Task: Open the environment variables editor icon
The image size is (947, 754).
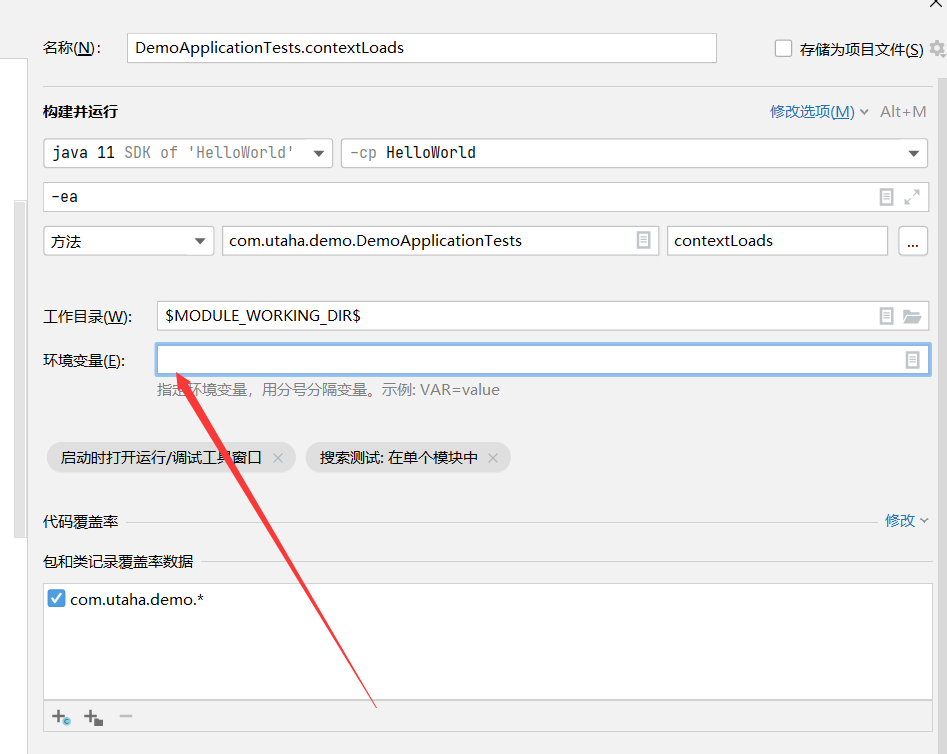Action: pos(913,360)
